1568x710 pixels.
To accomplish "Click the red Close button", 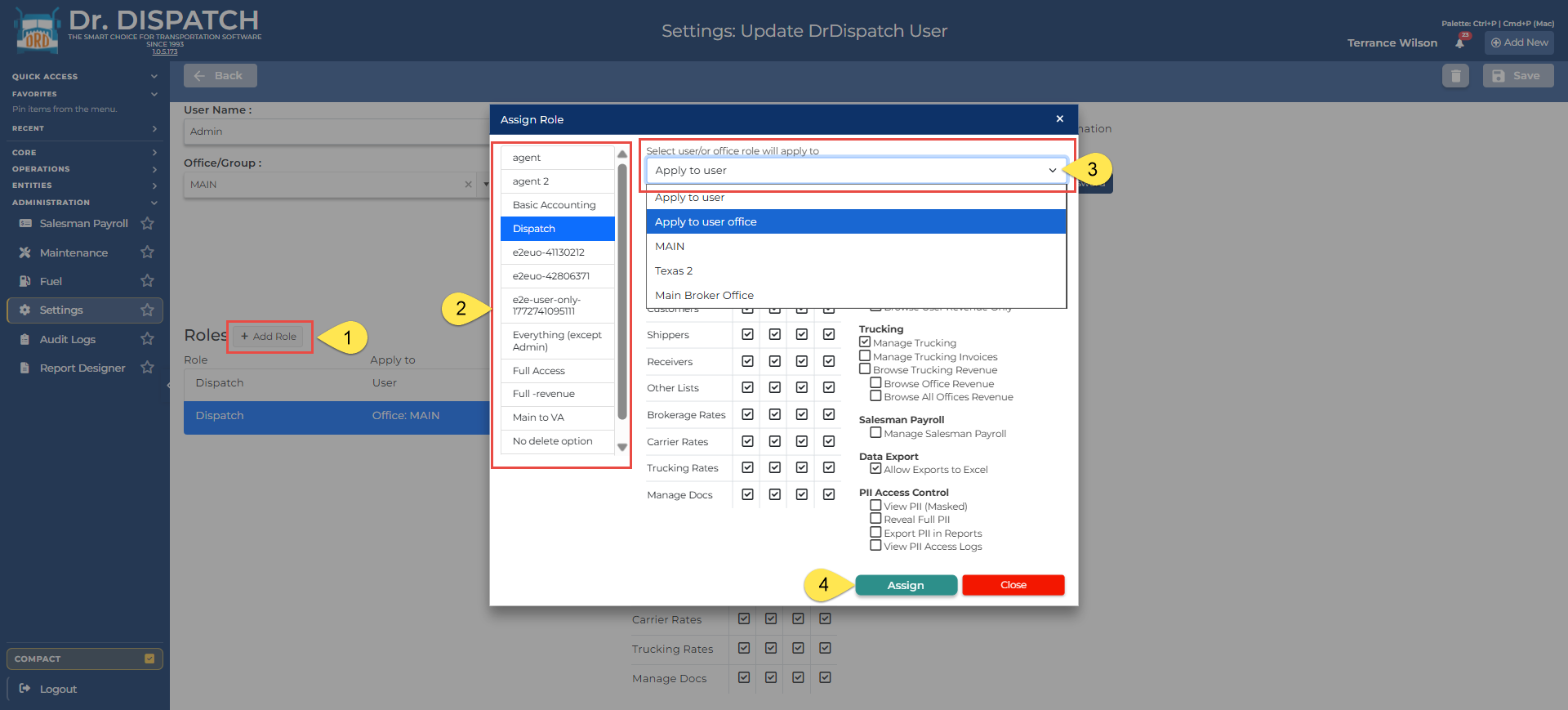I will pyautogui.click(x=1013, y=585).
